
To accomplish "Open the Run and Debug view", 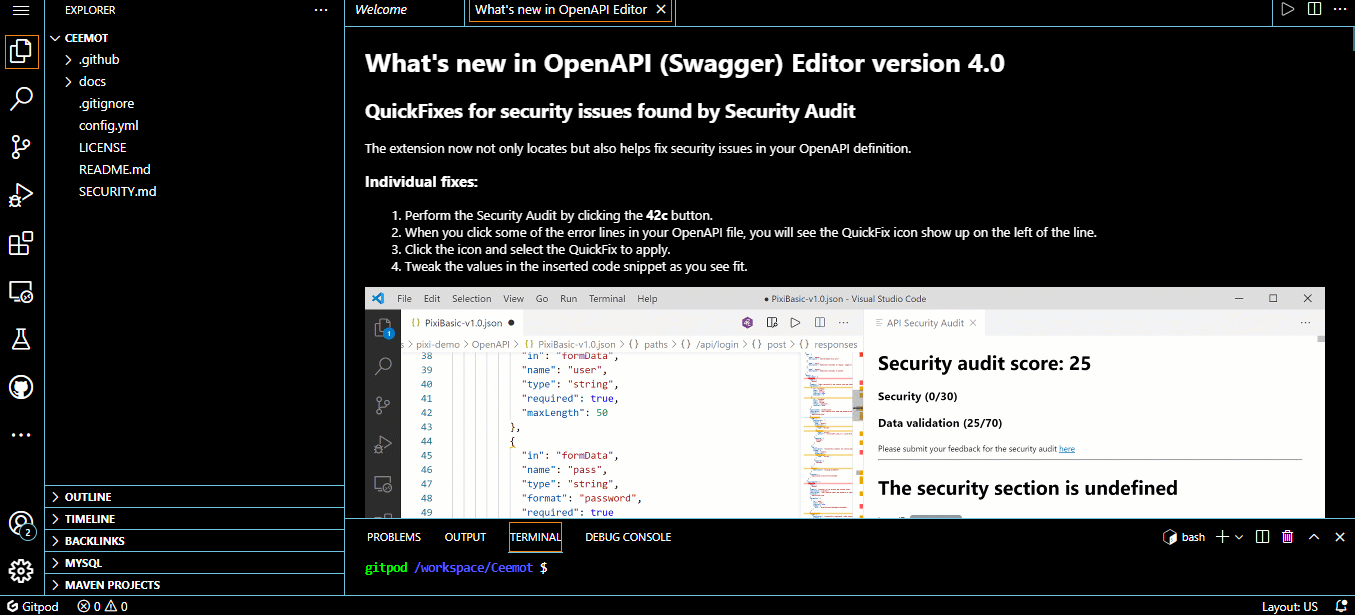I will 21,195.
